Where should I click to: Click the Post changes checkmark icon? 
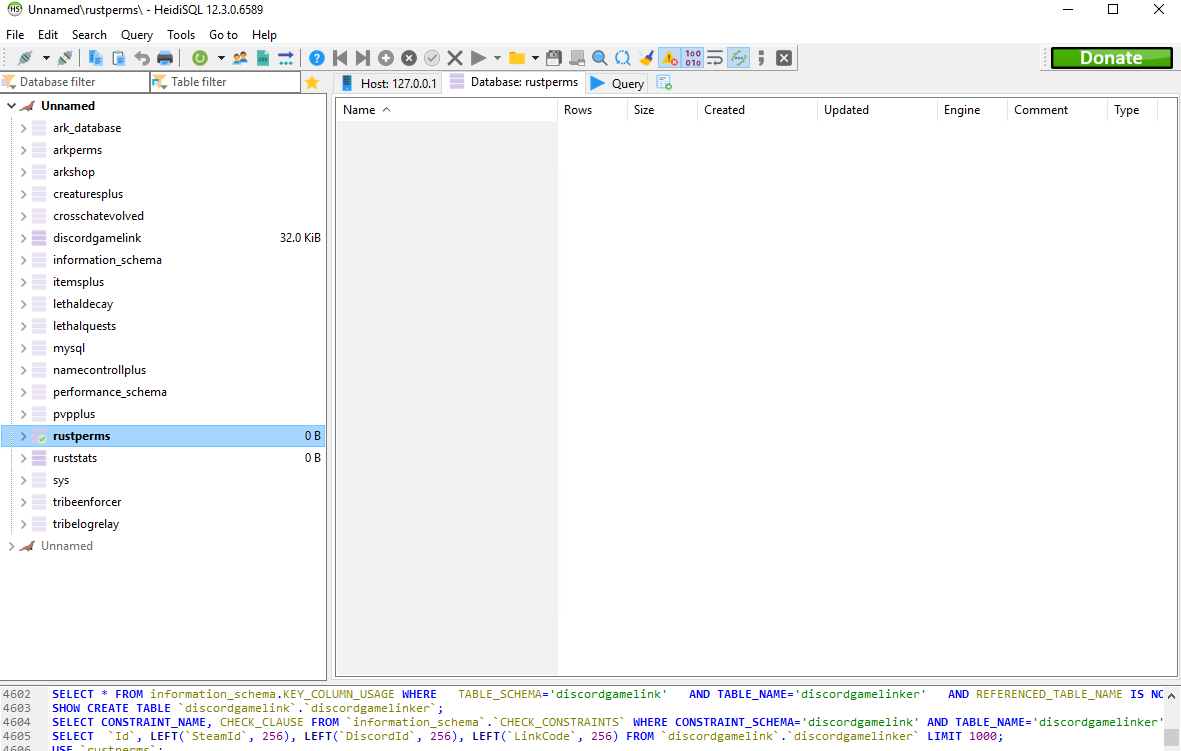(432, 58)
